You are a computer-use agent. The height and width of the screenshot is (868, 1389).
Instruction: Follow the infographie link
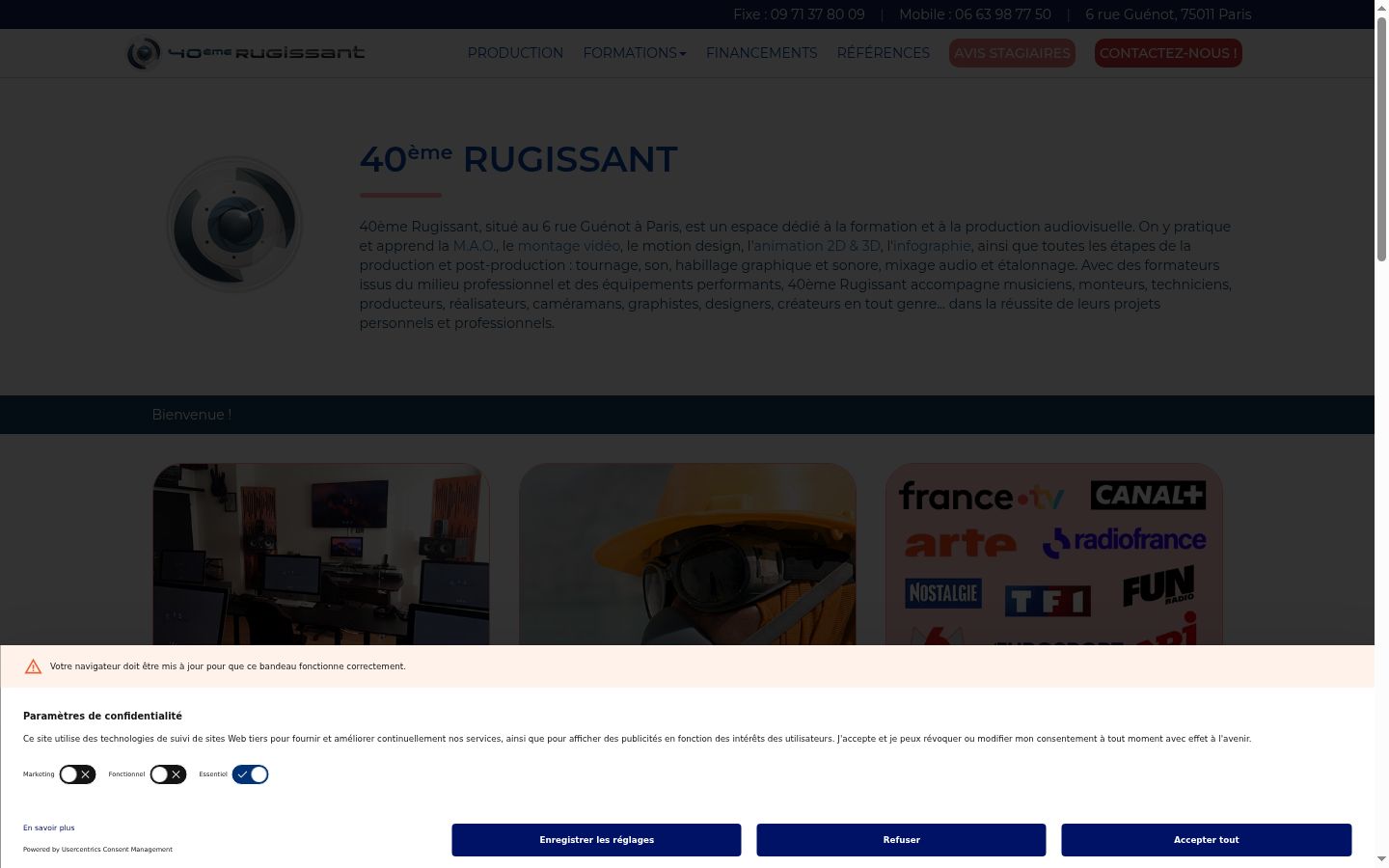(932, 246)
